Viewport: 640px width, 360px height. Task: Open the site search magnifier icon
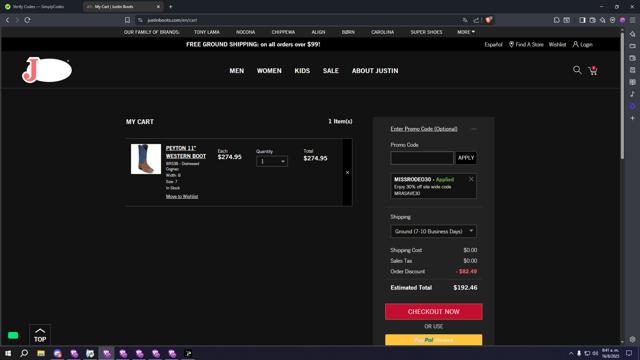[x=577, y=70]
